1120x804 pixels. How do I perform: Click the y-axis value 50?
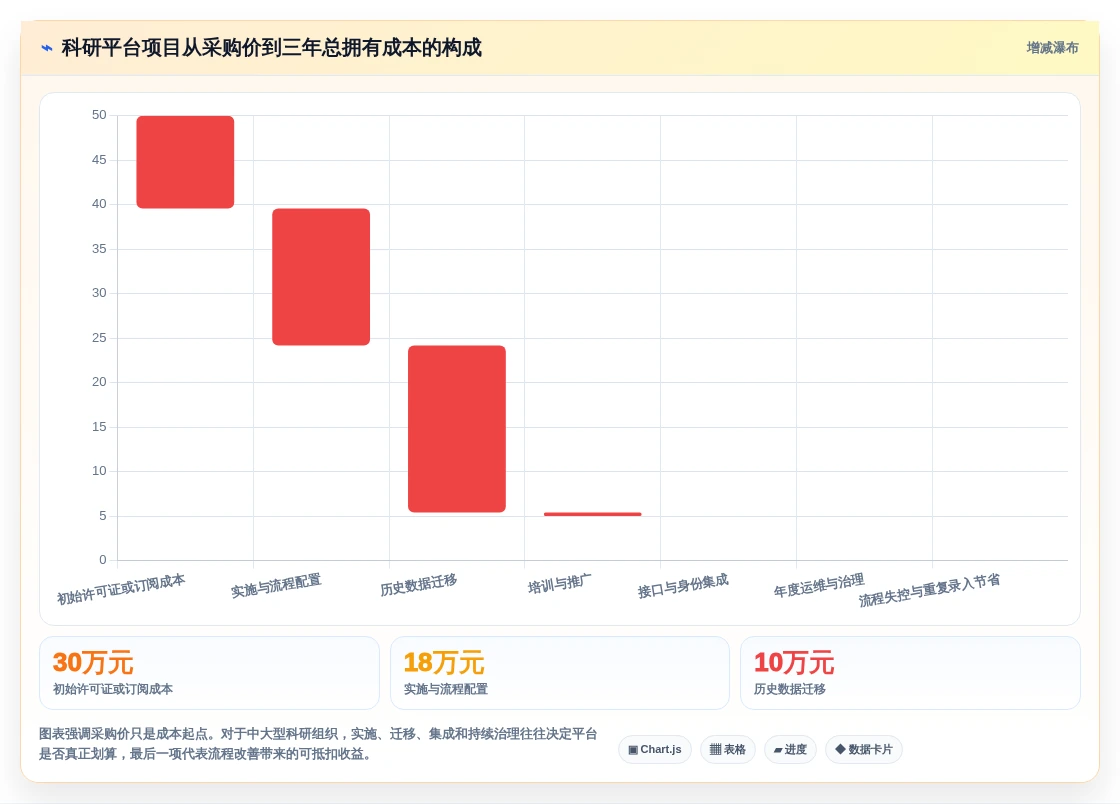[99, 115]
